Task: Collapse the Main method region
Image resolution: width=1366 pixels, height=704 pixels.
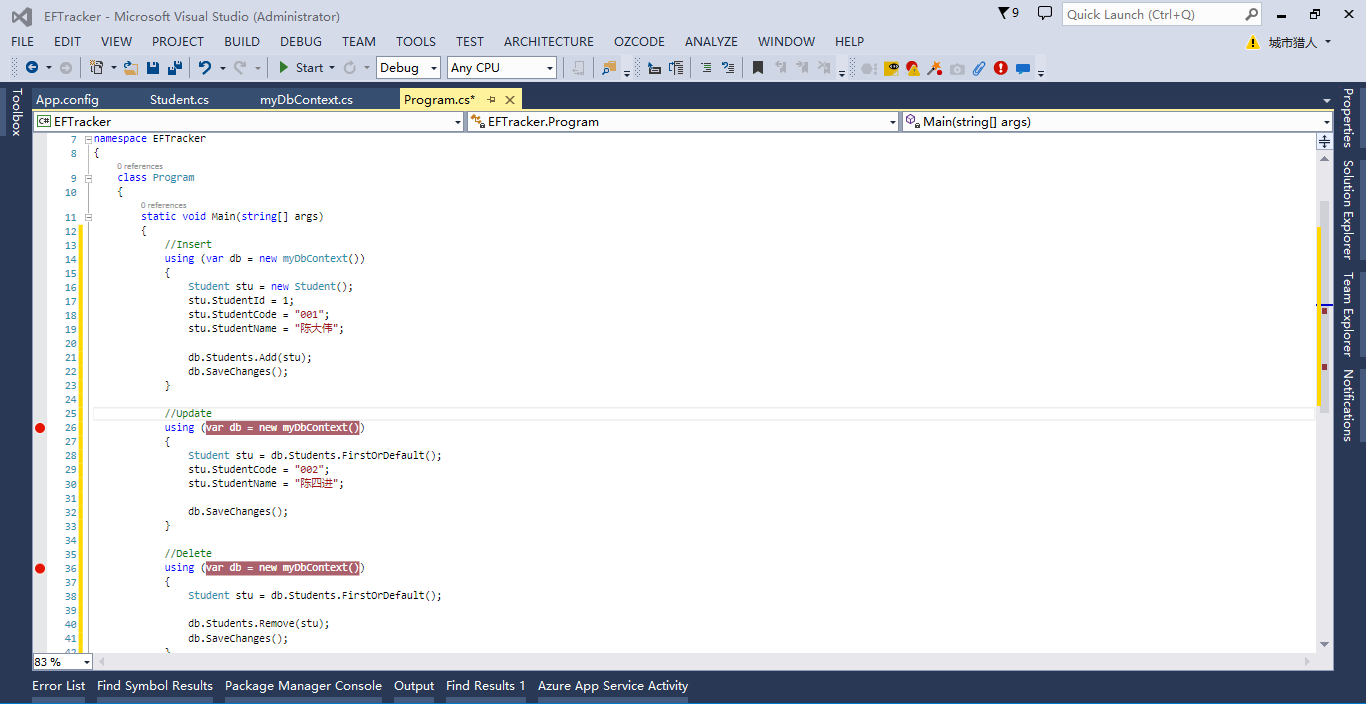Action: click(x=88, y=217)
